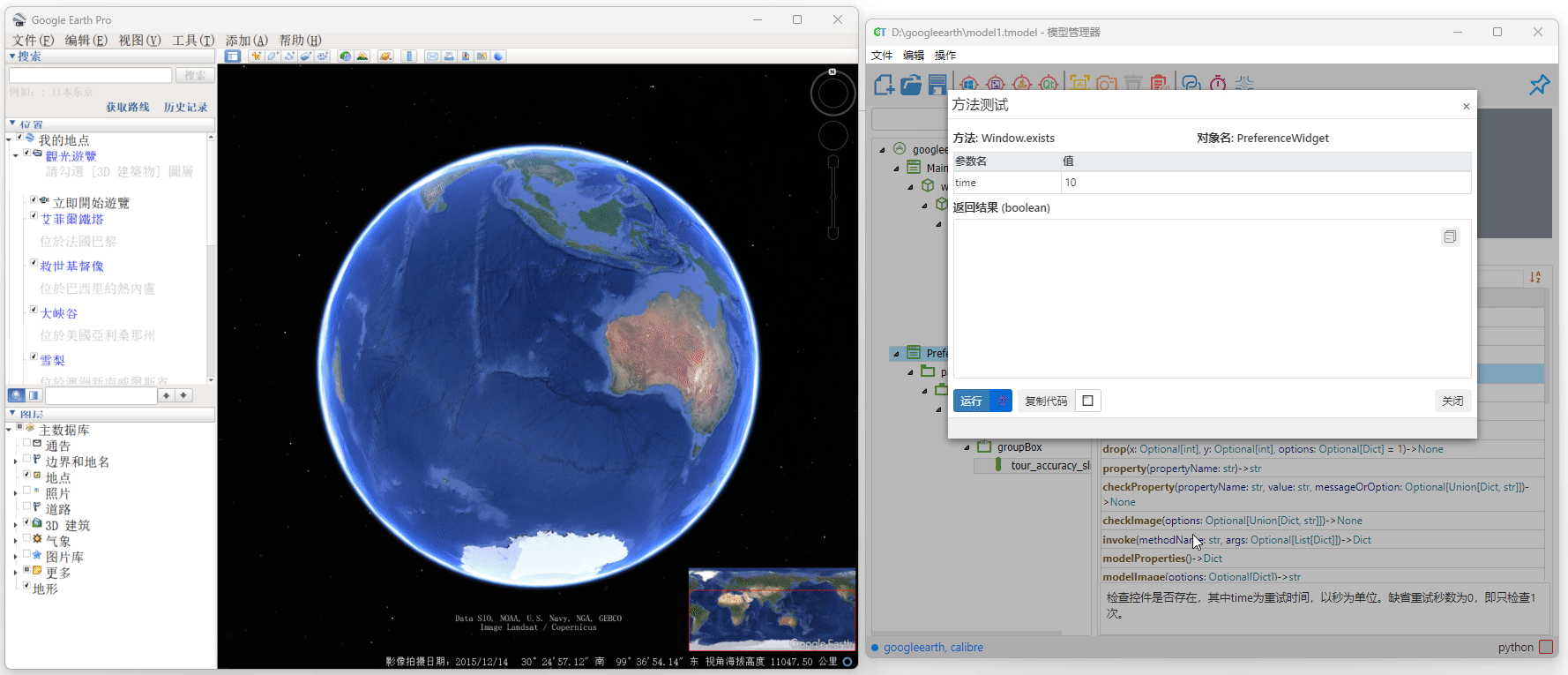Click the Qt spy target icon
The image size is (1568, 675).
(1049, 84)
